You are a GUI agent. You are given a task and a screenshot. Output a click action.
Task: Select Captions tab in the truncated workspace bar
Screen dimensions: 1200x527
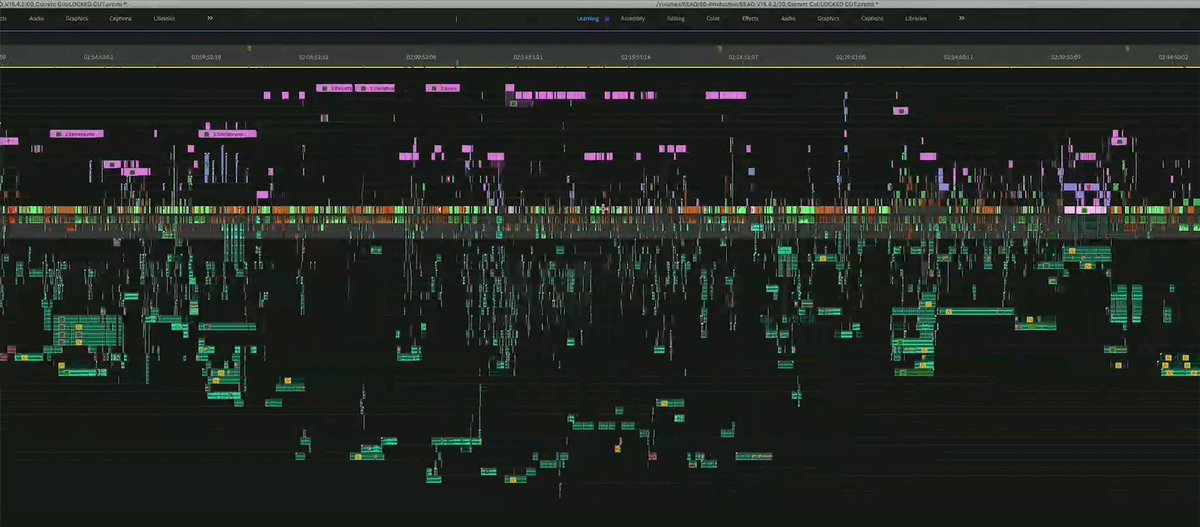[x=118, y=18]
